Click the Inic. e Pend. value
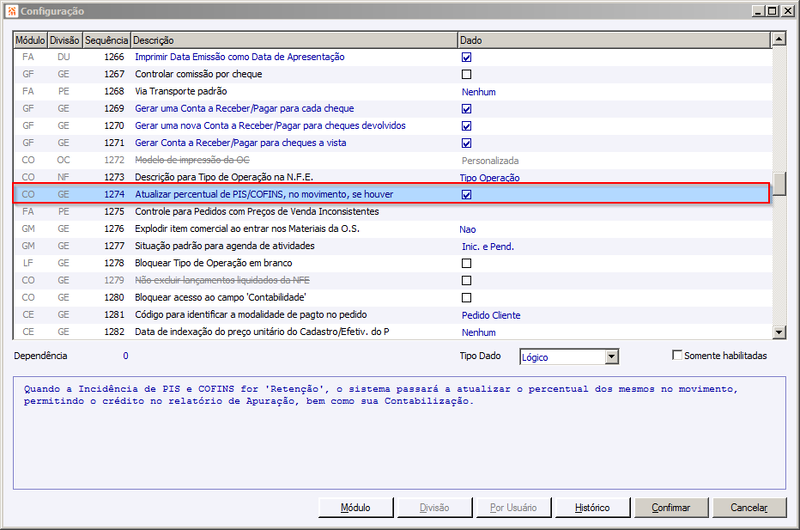This screenshot has width=800, height=530. [x=487, y=246]
